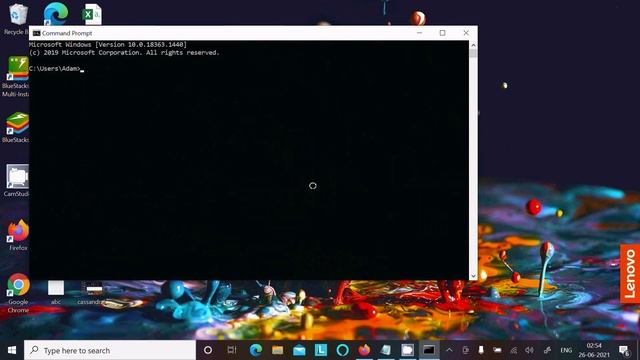Open the notepad-like app on taskbar
The width and height of the screenshot is (640, 360).
pos(386,350)
